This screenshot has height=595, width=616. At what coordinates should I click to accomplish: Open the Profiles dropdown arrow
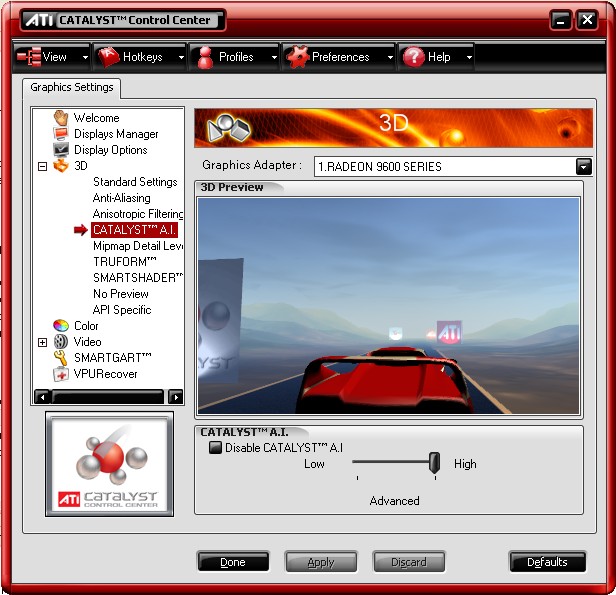pos(274,57)
